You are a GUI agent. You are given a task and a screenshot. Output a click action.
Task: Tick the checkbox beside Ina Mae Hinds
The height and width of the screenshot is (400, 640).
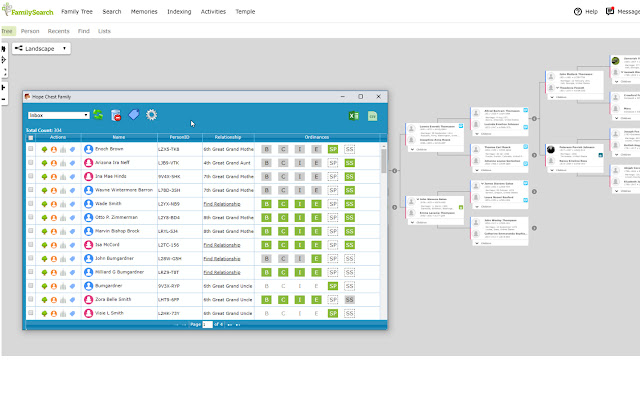coord(31,176)
